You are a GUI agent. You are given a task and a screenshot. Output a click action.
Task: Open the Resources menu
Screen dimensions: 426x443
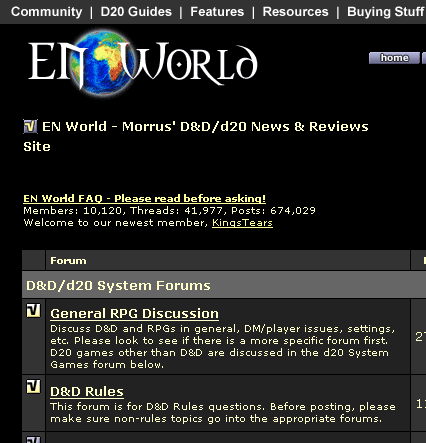click(295, 12)
